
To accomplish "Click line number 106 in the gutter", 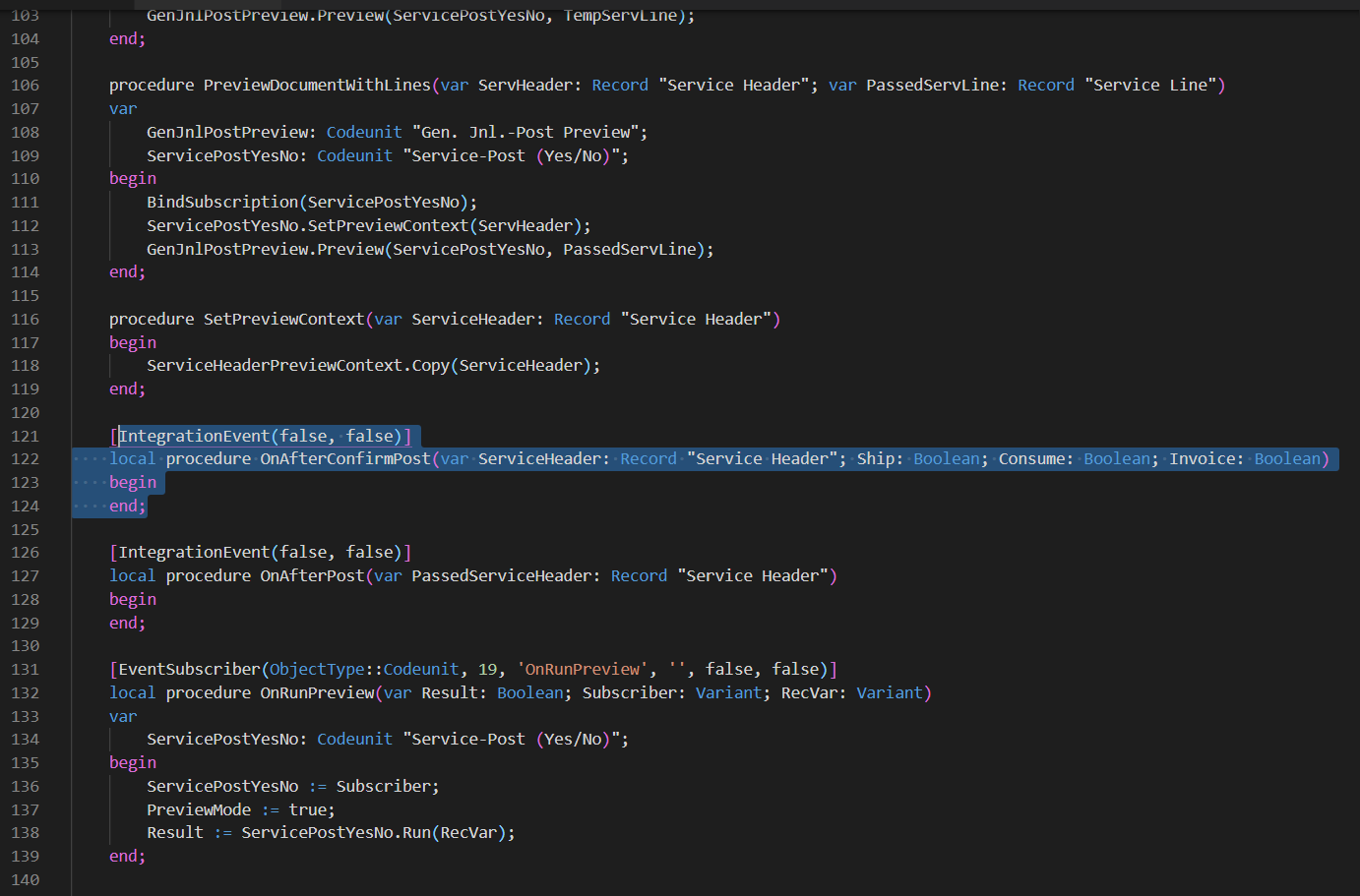I will point(25,84).
